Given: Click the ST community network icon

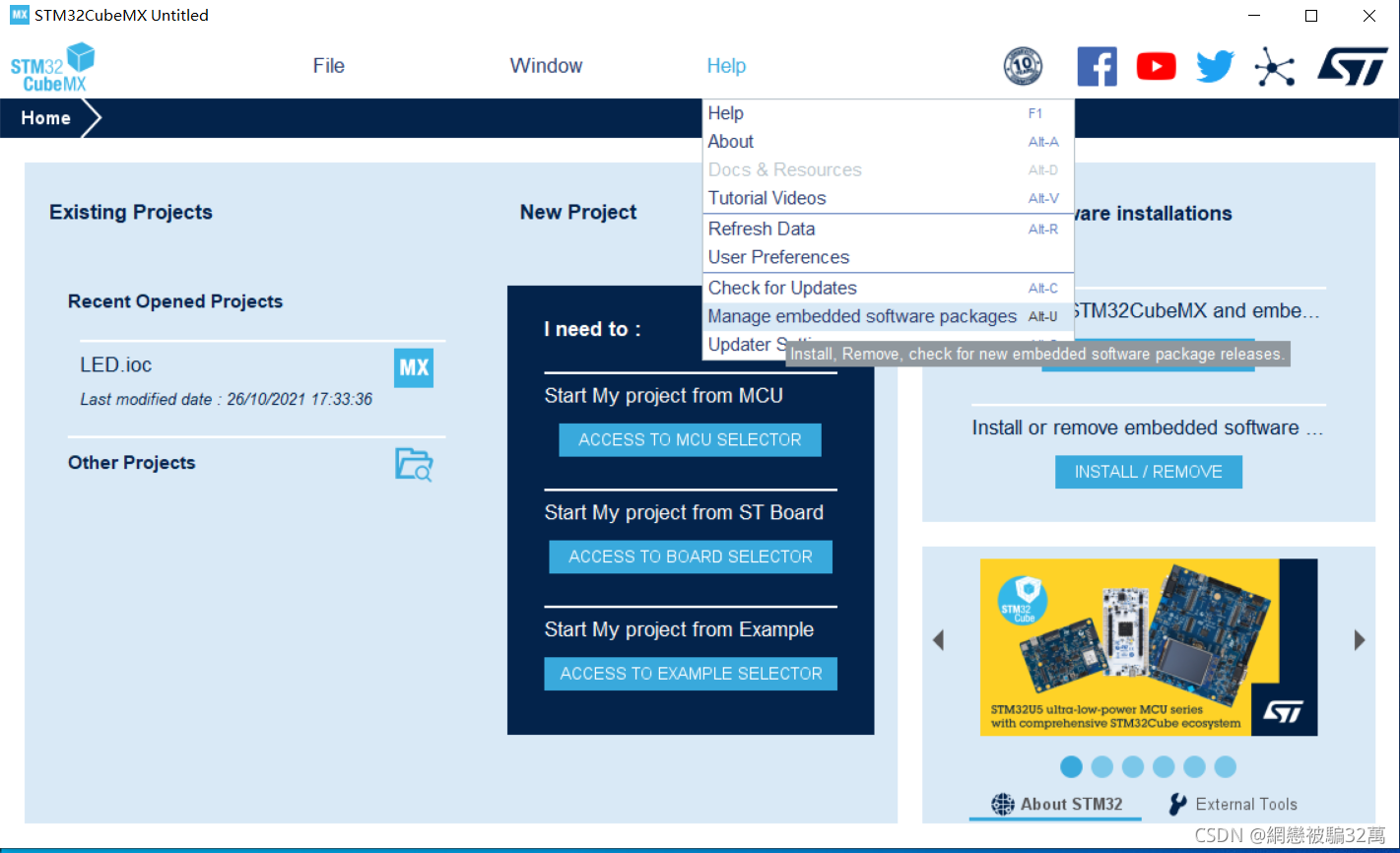Looking at the screenshot, I should tap(1274, 67).
